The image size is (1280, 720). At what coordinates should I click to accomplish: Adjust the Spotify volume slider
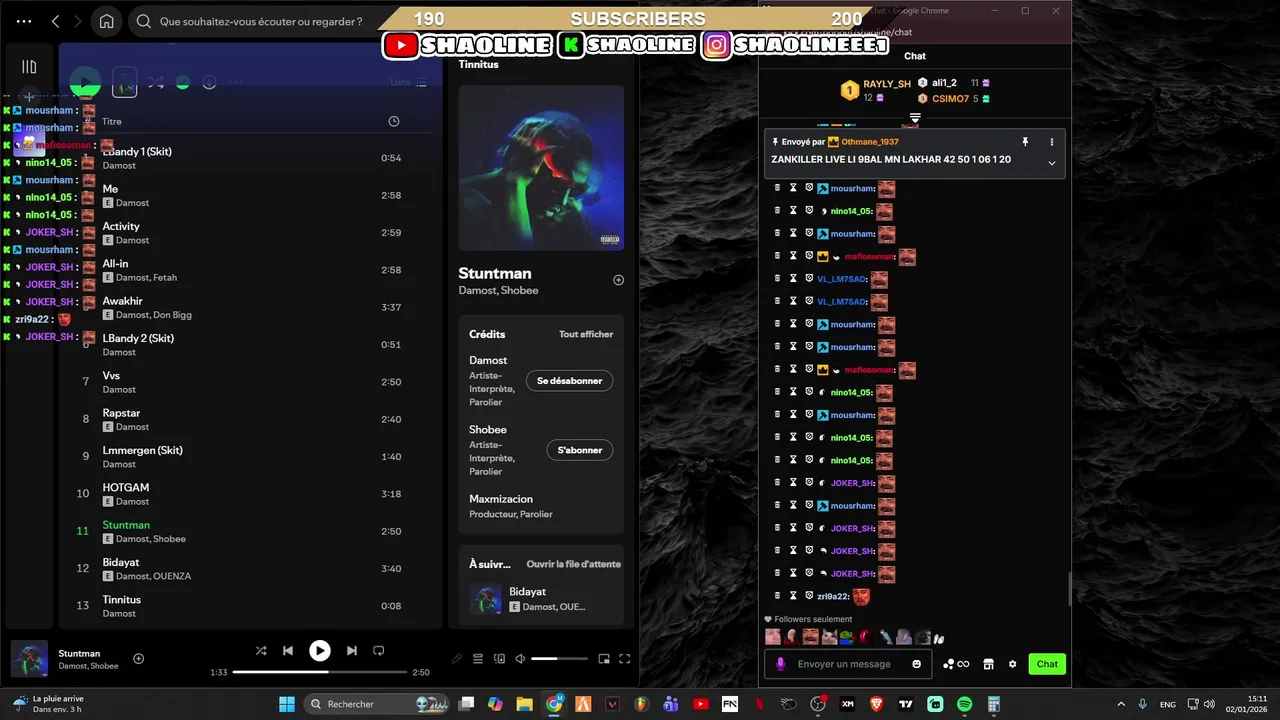tap(558, 658)
